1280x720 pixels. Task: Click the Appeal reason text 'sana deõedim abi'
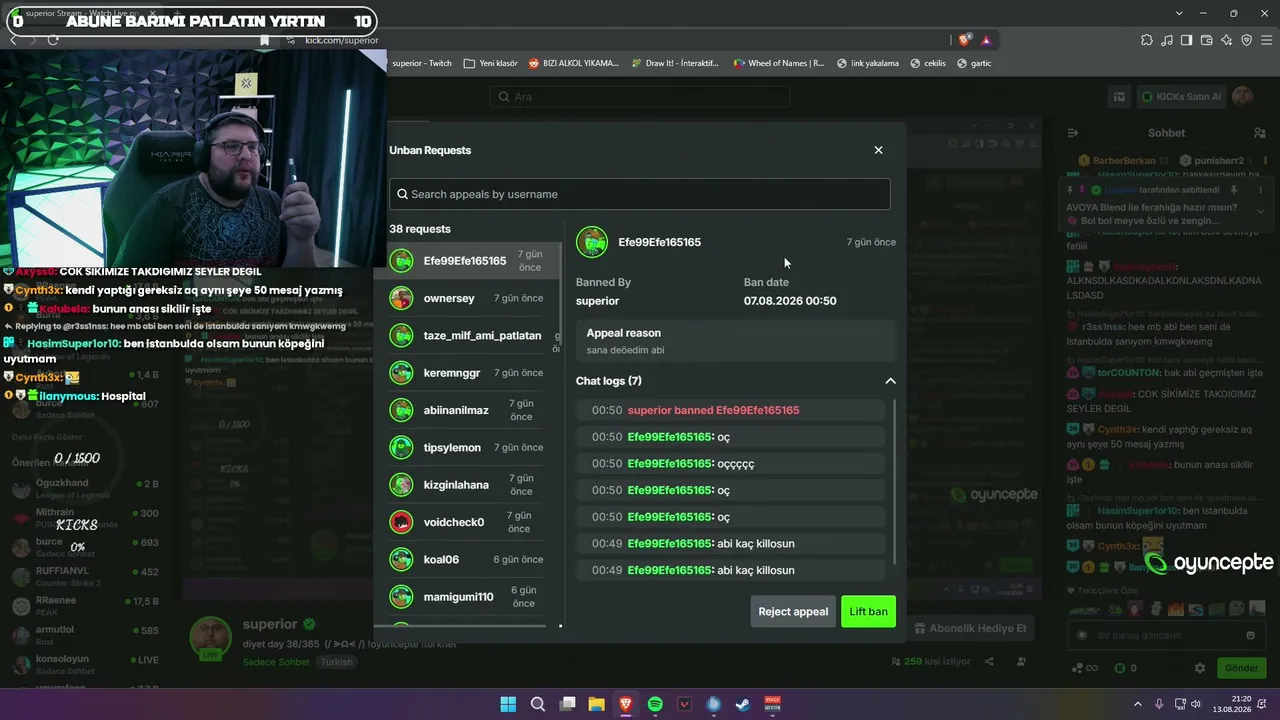625,350
